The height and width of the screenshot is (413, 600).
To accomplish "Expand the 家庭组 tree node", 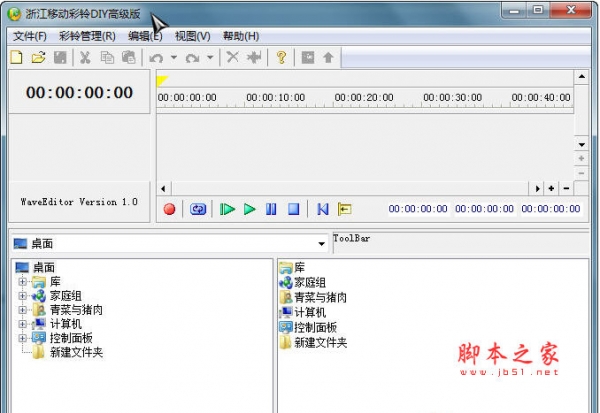I will point(22,296).
